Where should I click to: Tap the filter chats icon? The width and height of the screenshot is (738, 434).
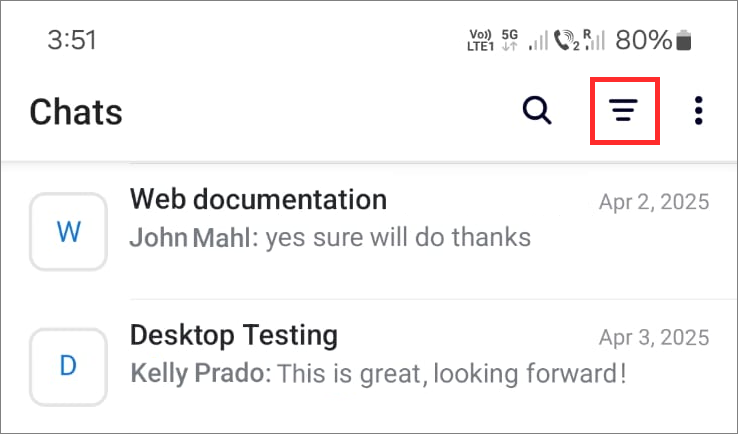(x=624, y=110)
